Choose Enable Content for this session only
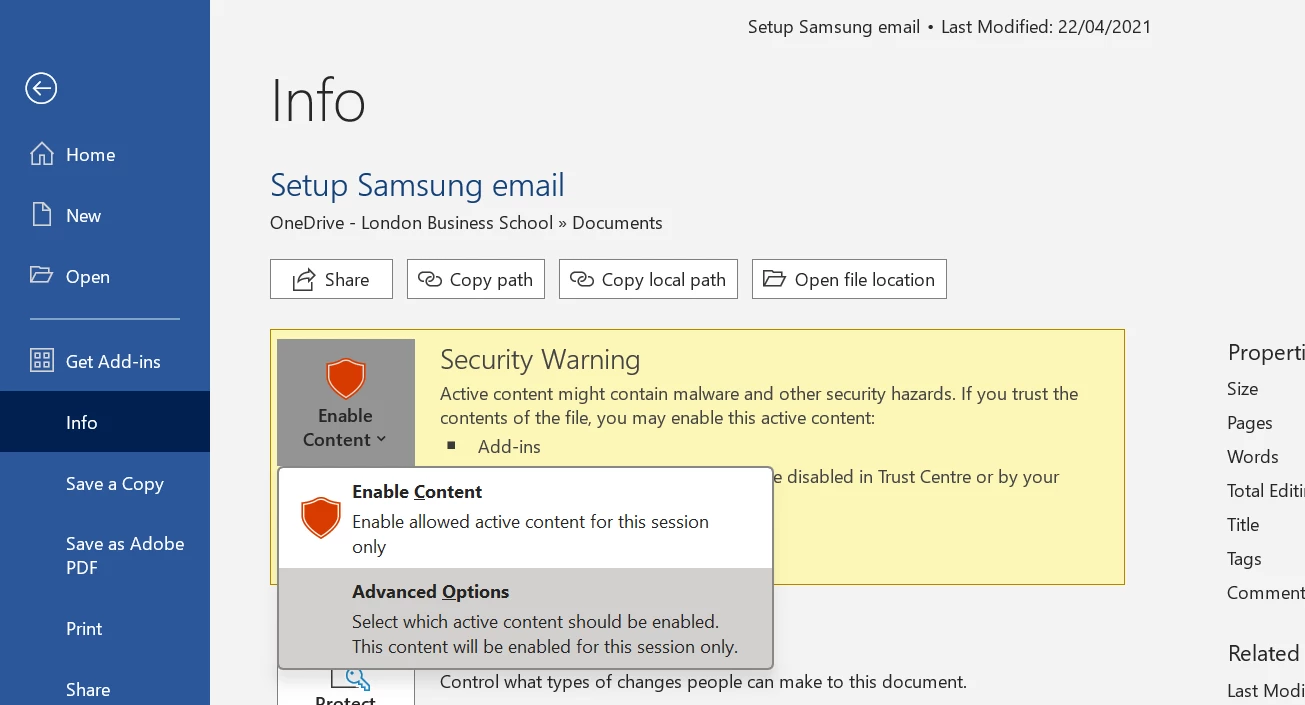Viewport: 1305px width, 705px height. 526,519
